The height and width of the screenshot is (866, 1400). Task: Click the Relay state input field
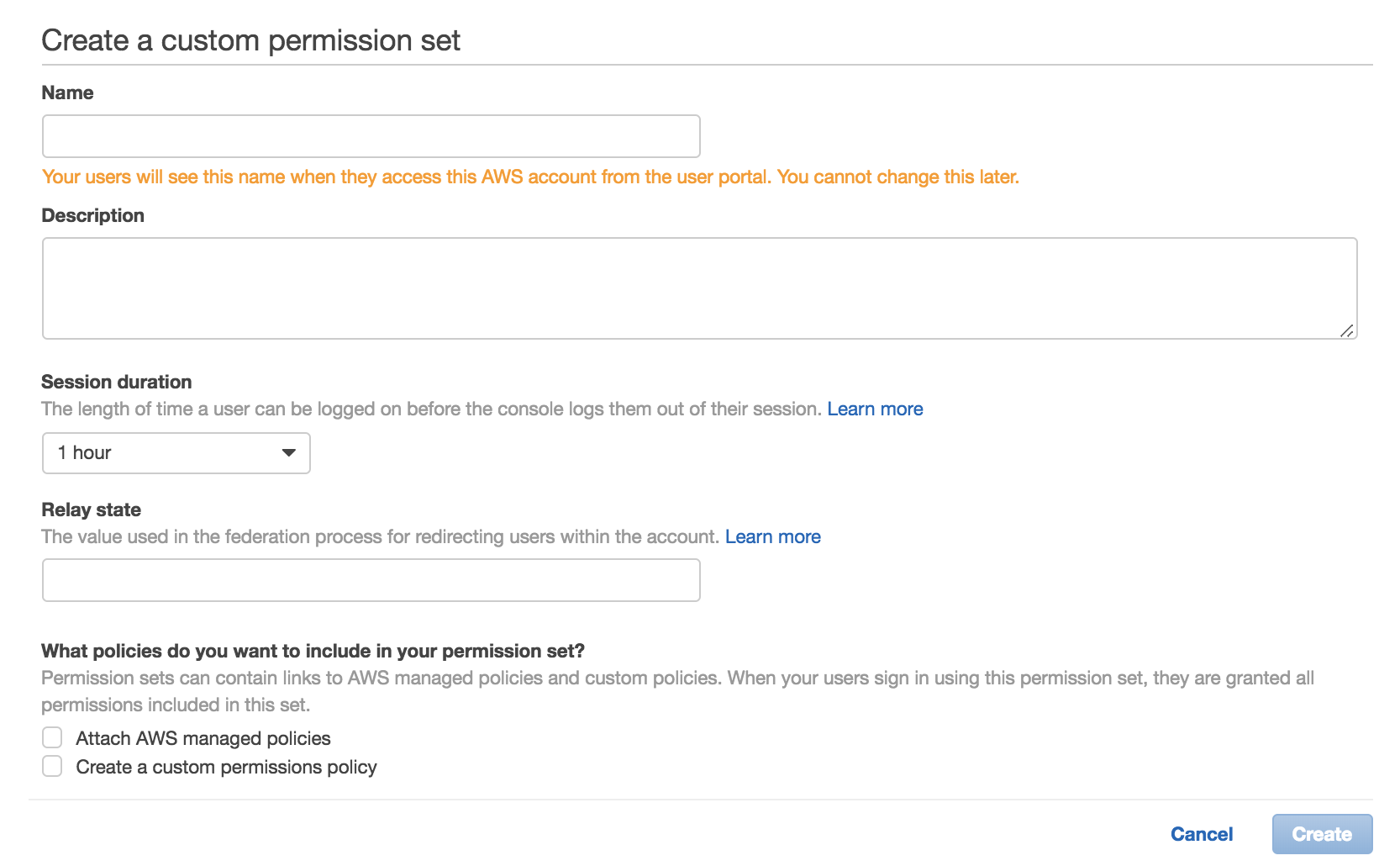pyautogui.click(x=371, y=580)
